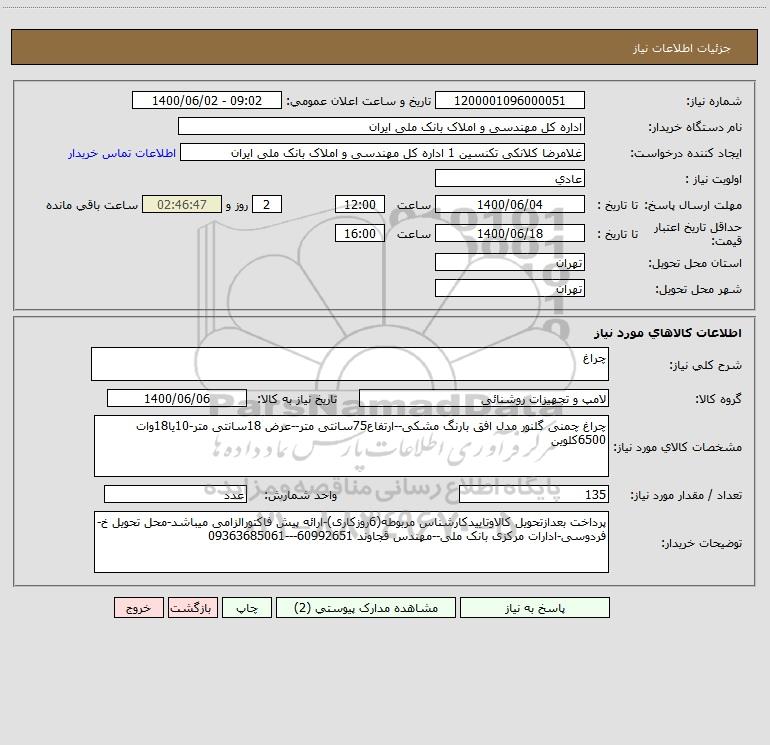Image resolution: width=770 pixels, height=745 pixels.
Task: Click the delivery province field تهران
Action: 510,262
